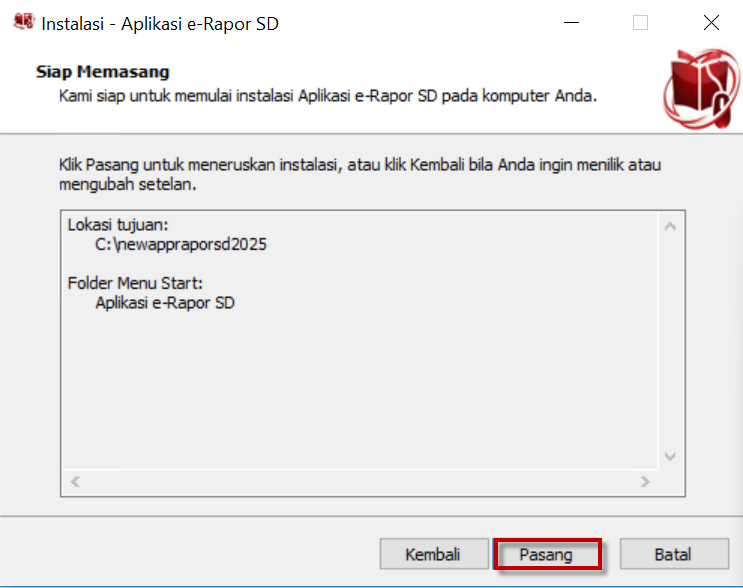Click the destination path C:\newappraporsd2025
Screen dimensions: 743x588
181,244
